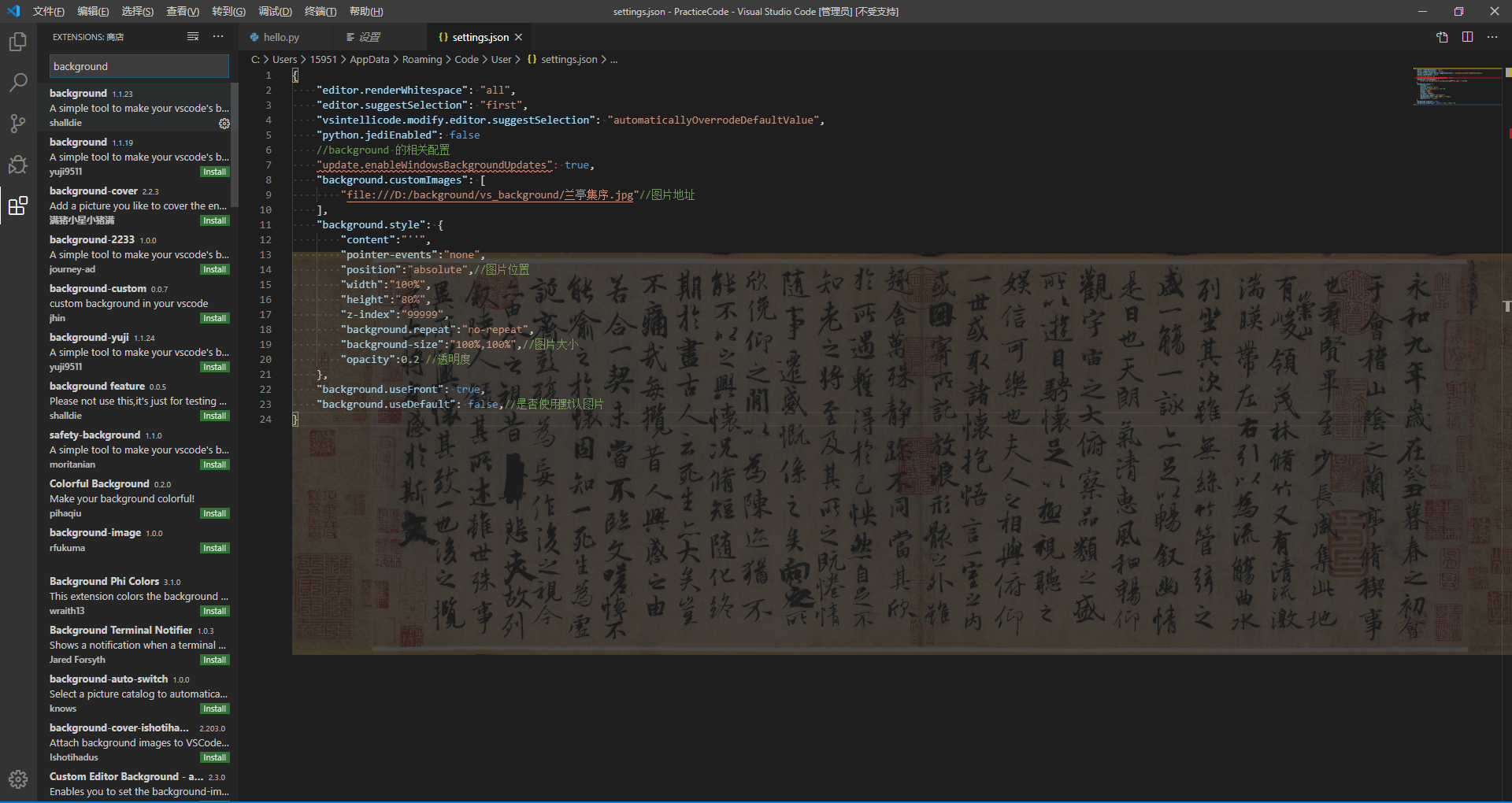Open the Run and Debug view icon
The image size is (1512, 803).
17,165
